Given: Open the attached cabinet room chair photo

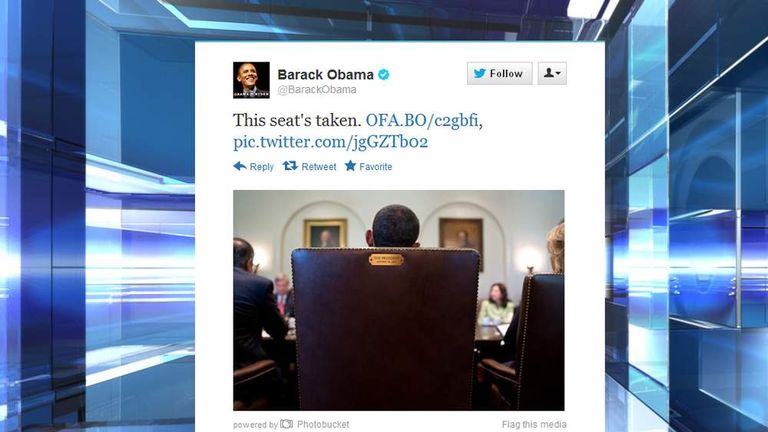Looking at the screenshot, I should pos(399,300).
